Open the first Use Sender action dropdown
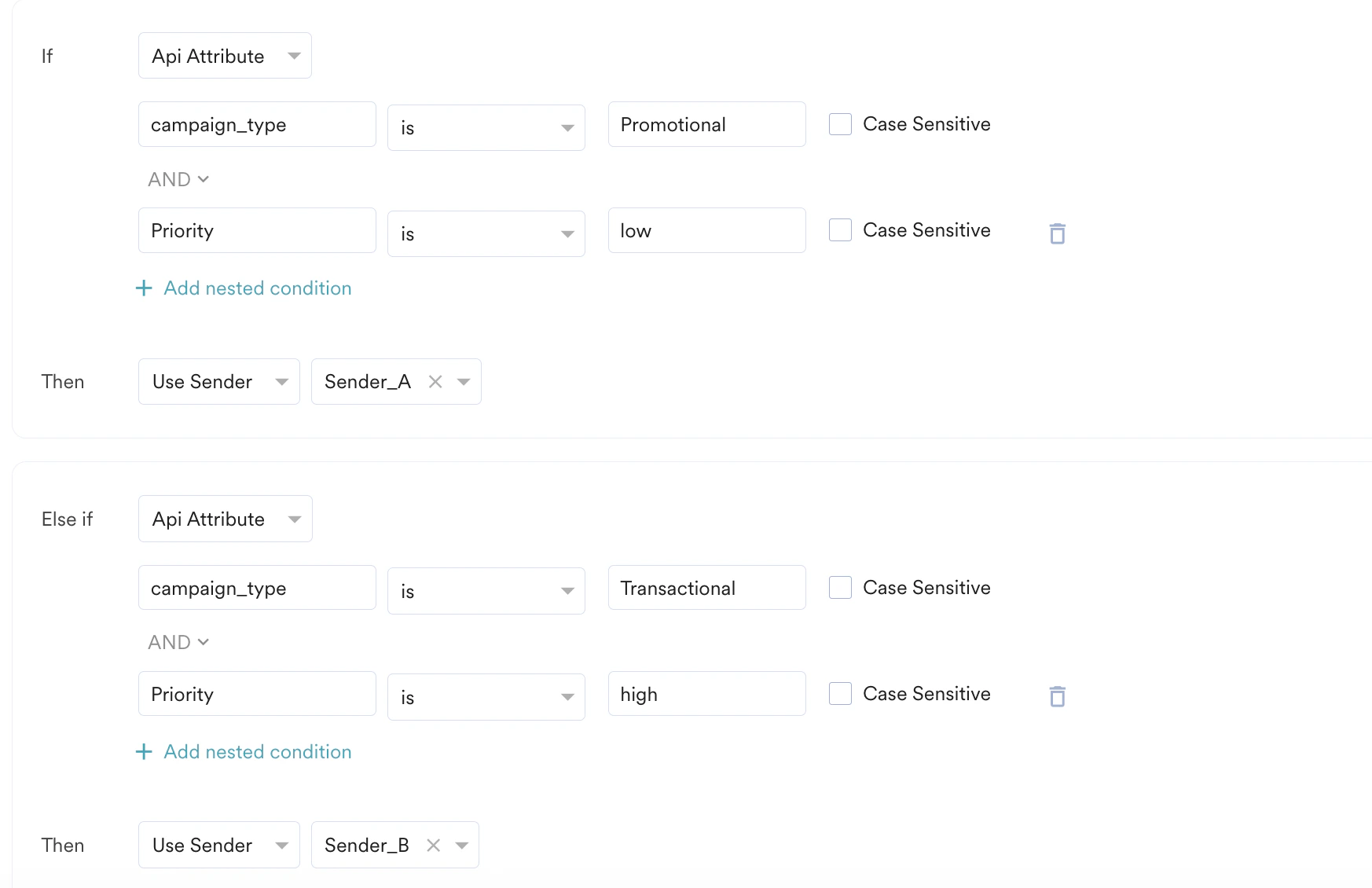Image resolution: width=1372 pixels, height=888 pixels. tap(218, 382)
